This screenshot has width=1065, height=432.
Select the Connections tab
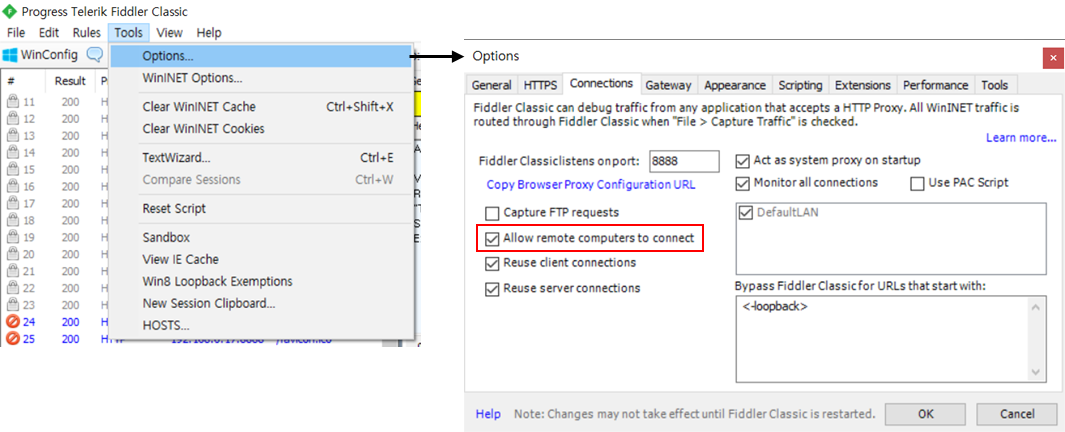point(602,84)
